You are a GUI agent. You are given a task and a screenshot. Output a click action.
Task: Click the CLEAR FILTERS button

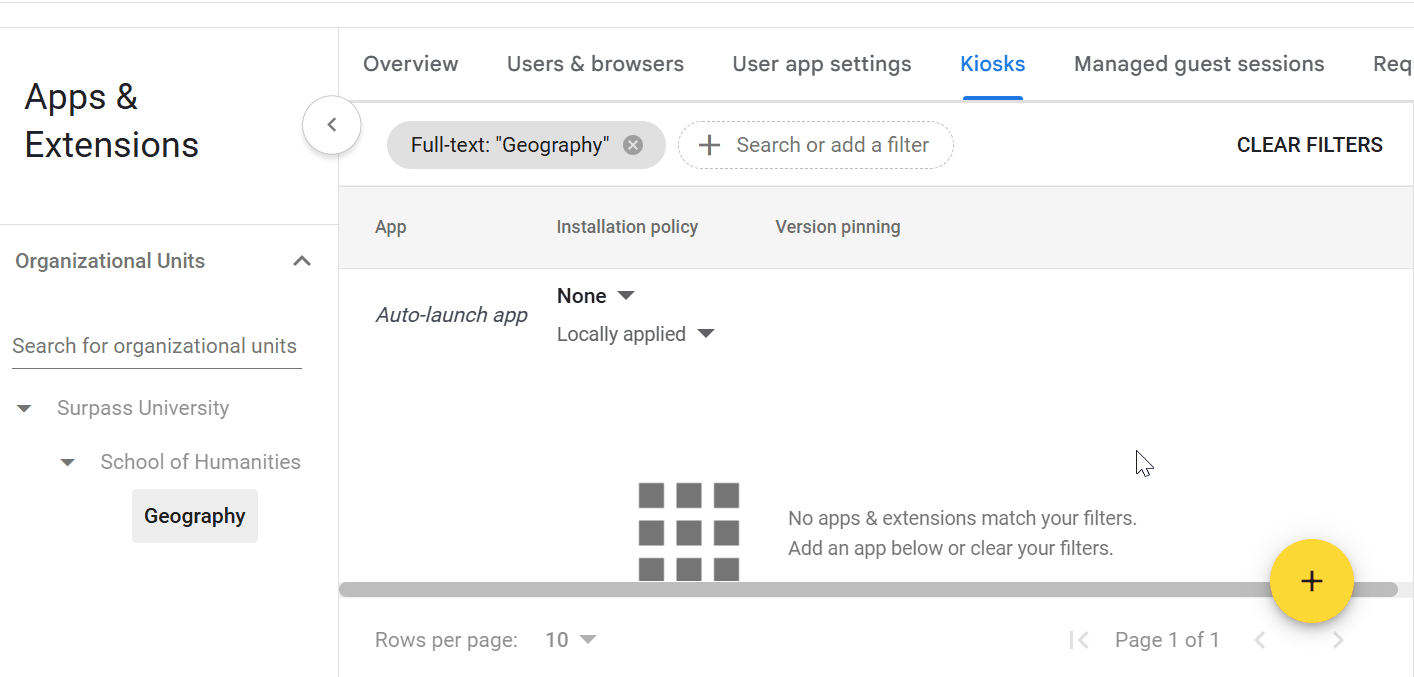pyautogui.click(x=1309, y=145)
